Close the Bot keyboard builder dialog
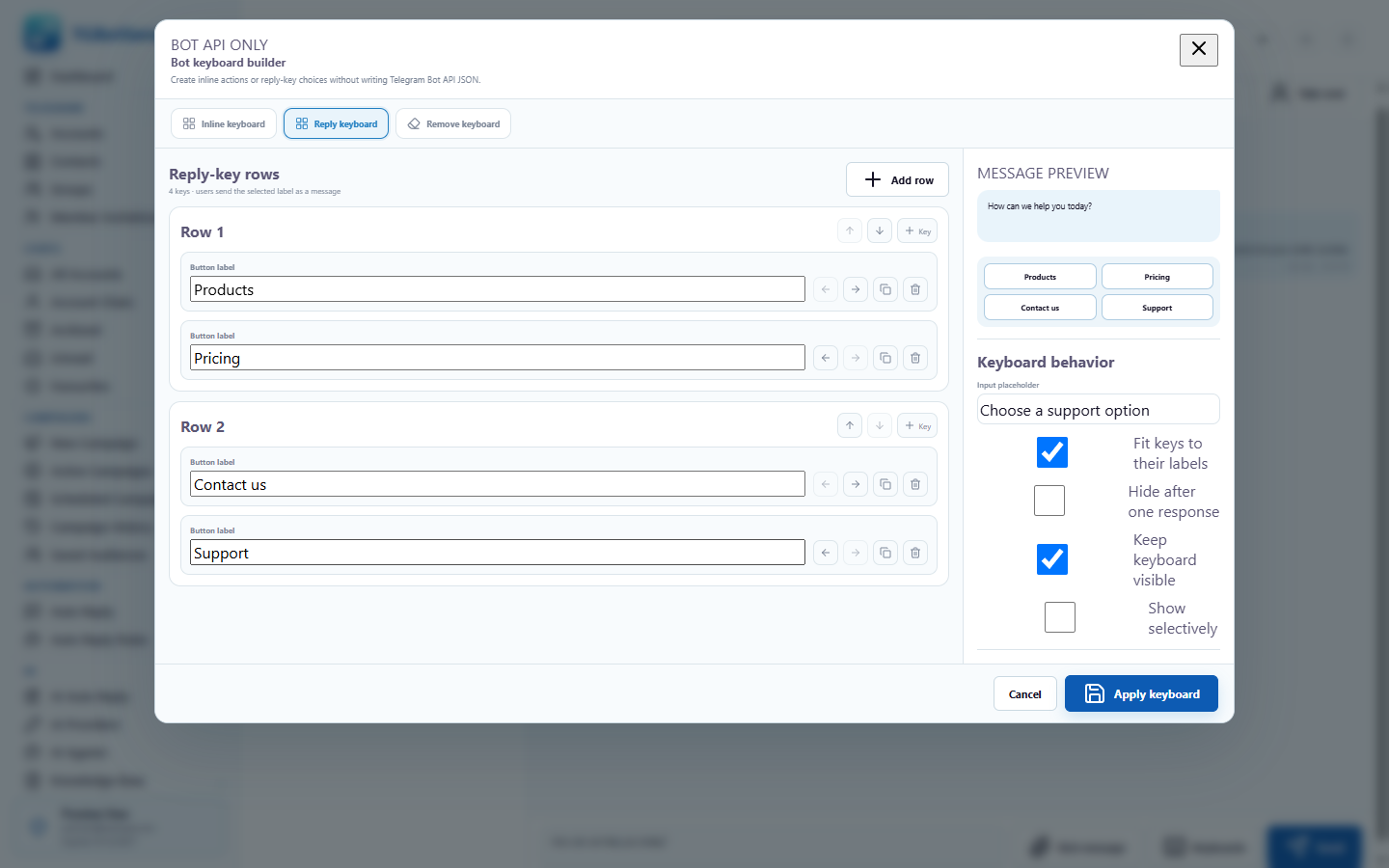This screenshot has height=868, width=1389. pos(1199,49)
